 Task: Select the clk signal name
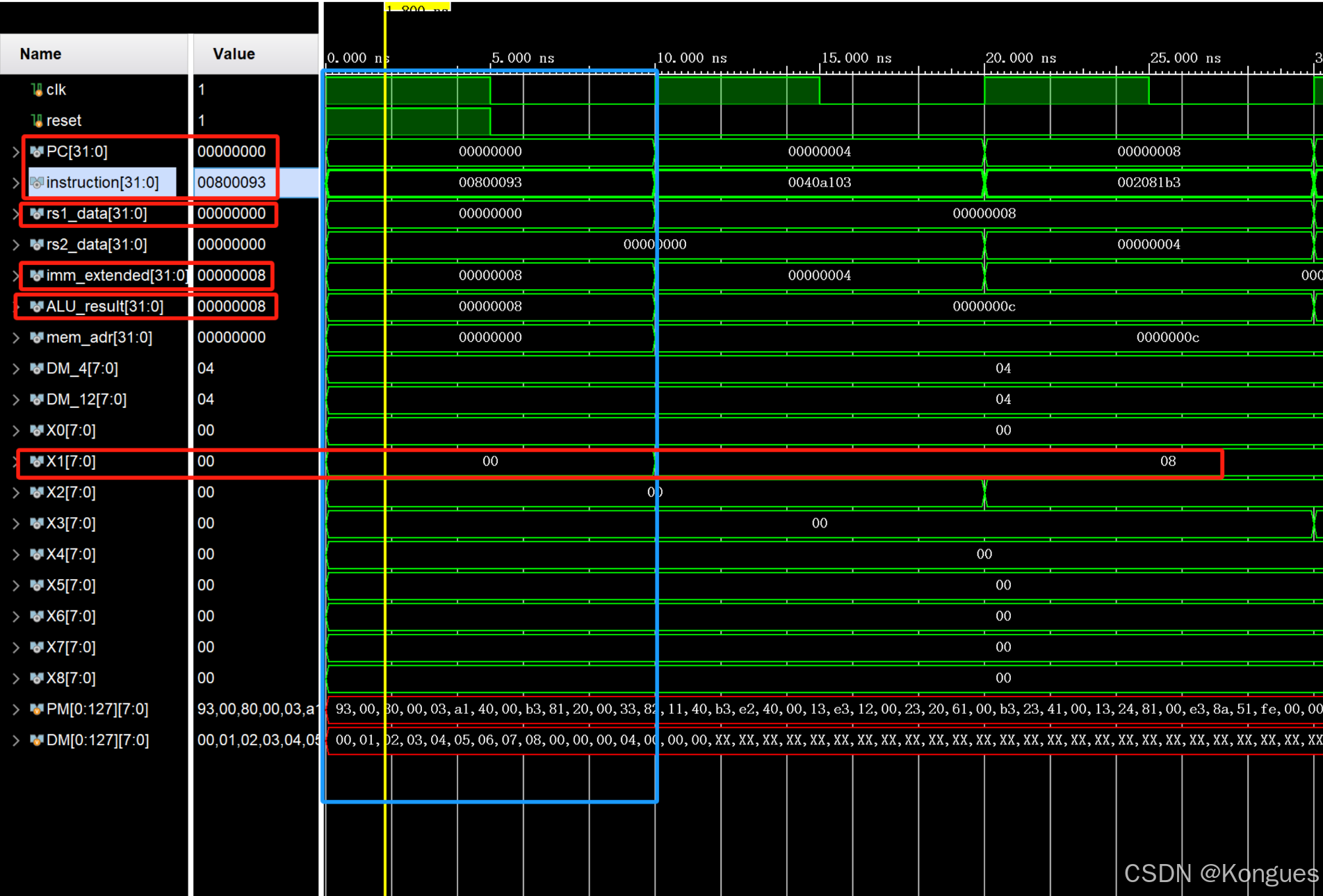tap(56, 90)
